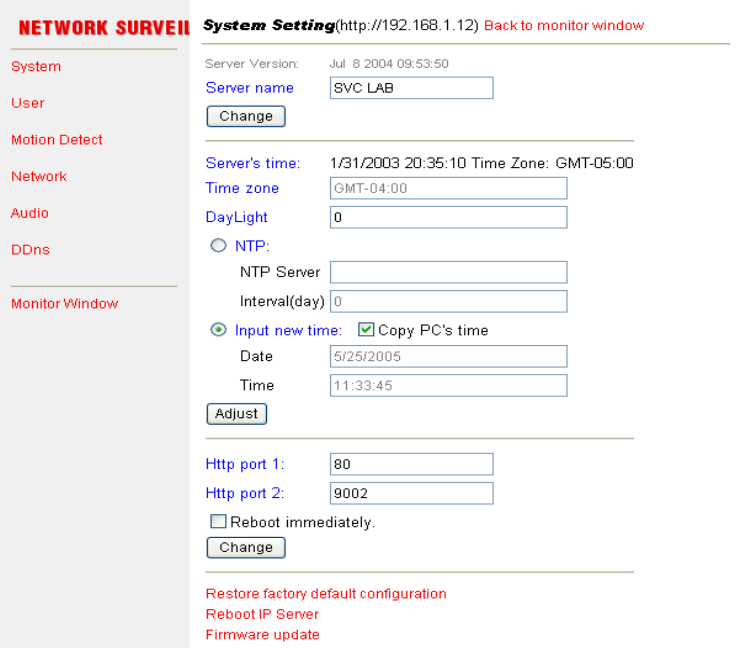Viewport: 750px width, 648px height.
Task: Click the Reboot IP Server link
Action: tap(262, 615)
